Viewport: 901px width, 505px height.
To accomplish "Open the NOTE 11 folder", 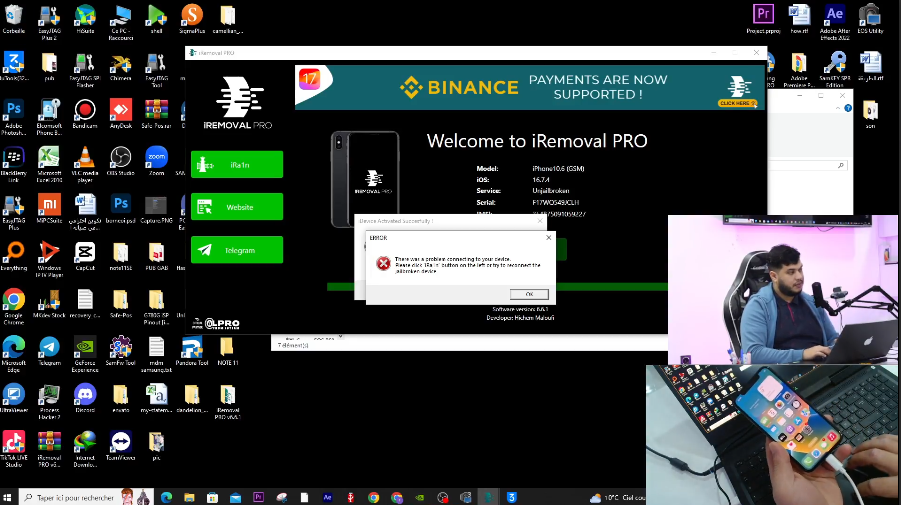I will pyautogui.click(x=228, y=351).
